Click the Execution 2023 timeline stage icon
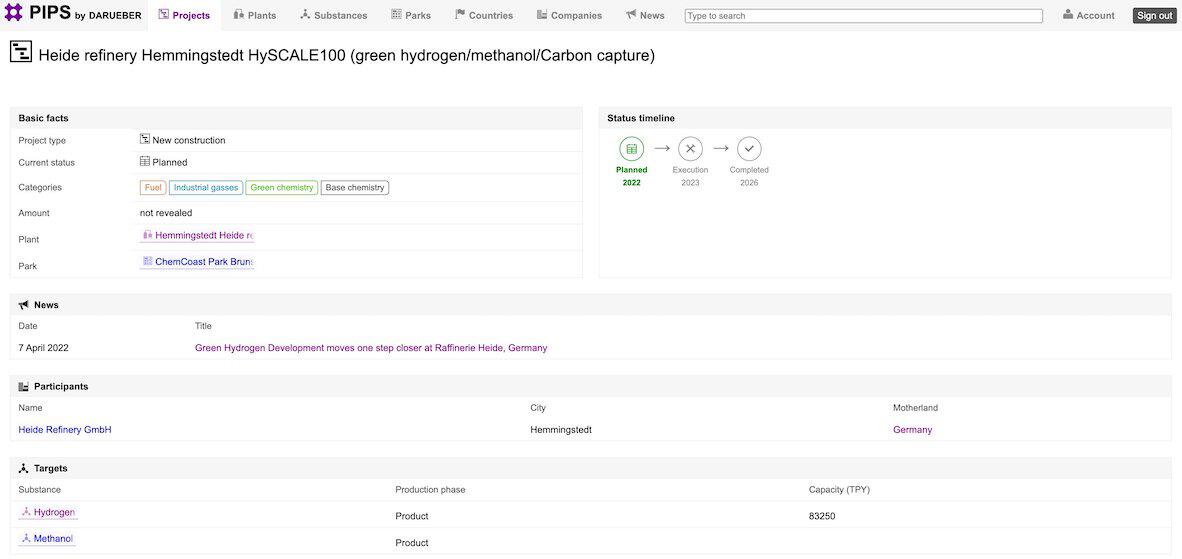Screen dimensions: 1182x559 click(691, 149)
